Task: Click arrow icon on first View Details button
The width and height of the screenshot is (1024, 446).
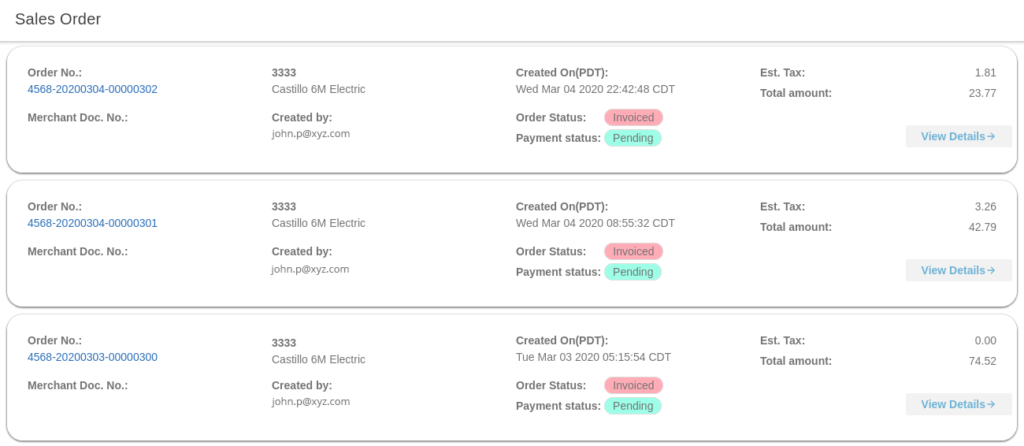Action: pyautogui.click(x=991, y=136)
